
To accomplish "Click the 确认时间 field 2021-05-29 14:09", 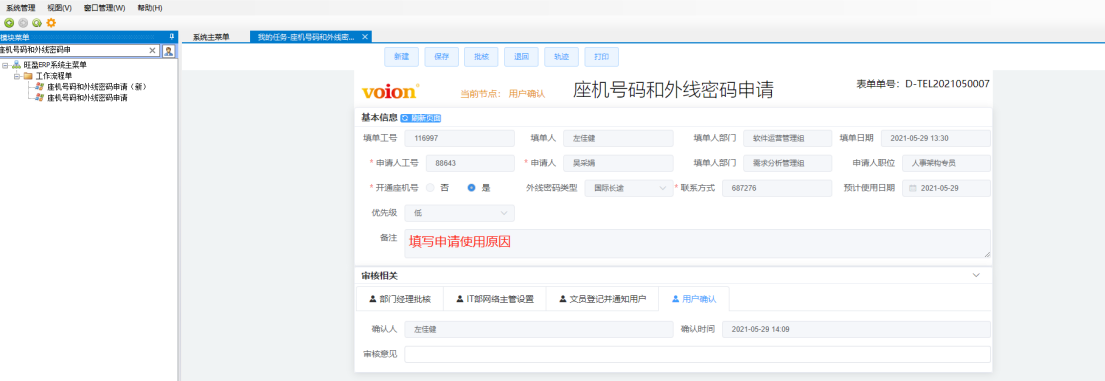I will 856,330.
